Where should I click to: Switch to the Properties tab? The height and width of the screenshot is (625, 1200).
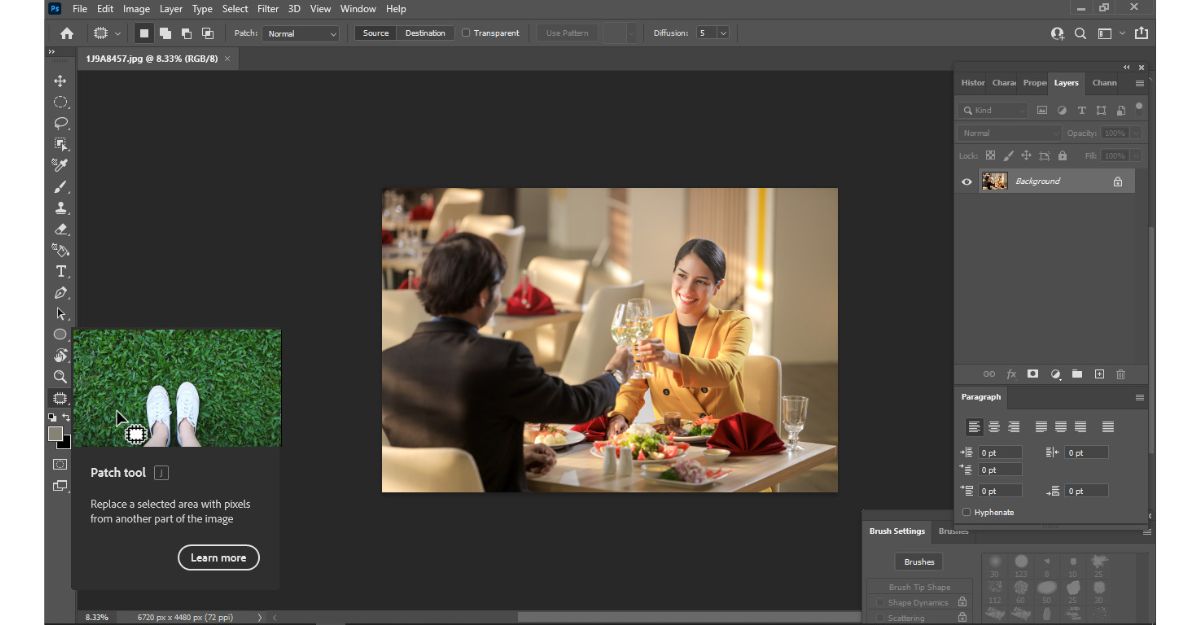point(1034,83)
